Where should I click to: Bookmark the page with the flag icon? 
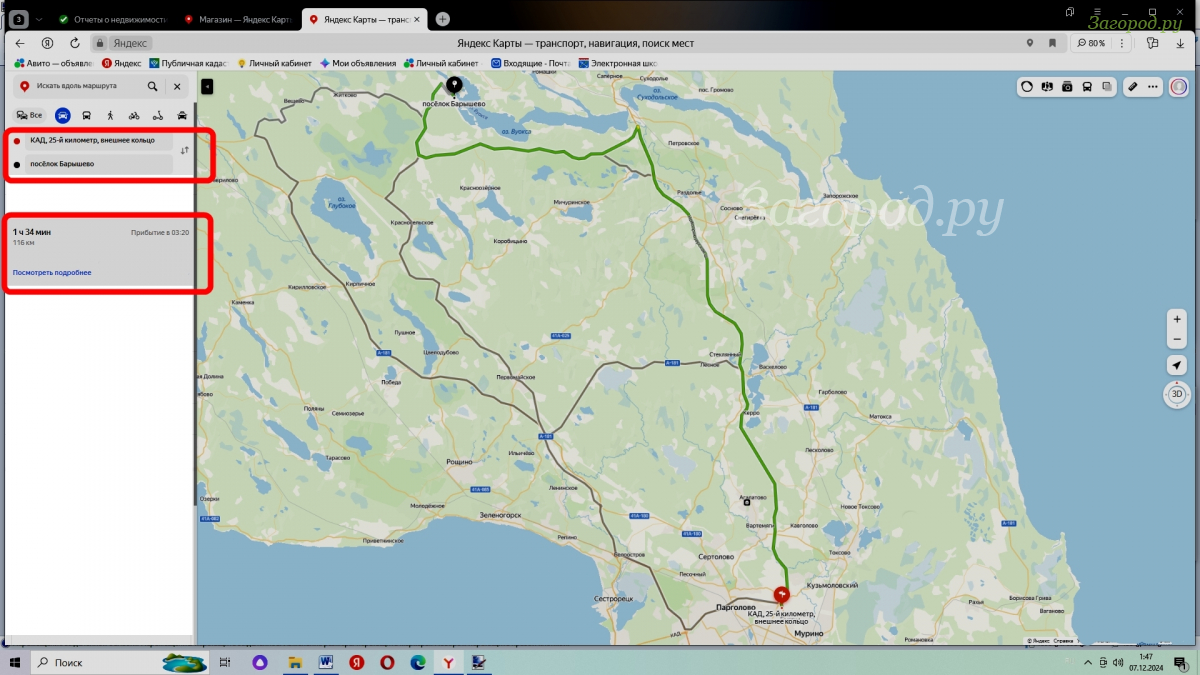pos(1052,43)
